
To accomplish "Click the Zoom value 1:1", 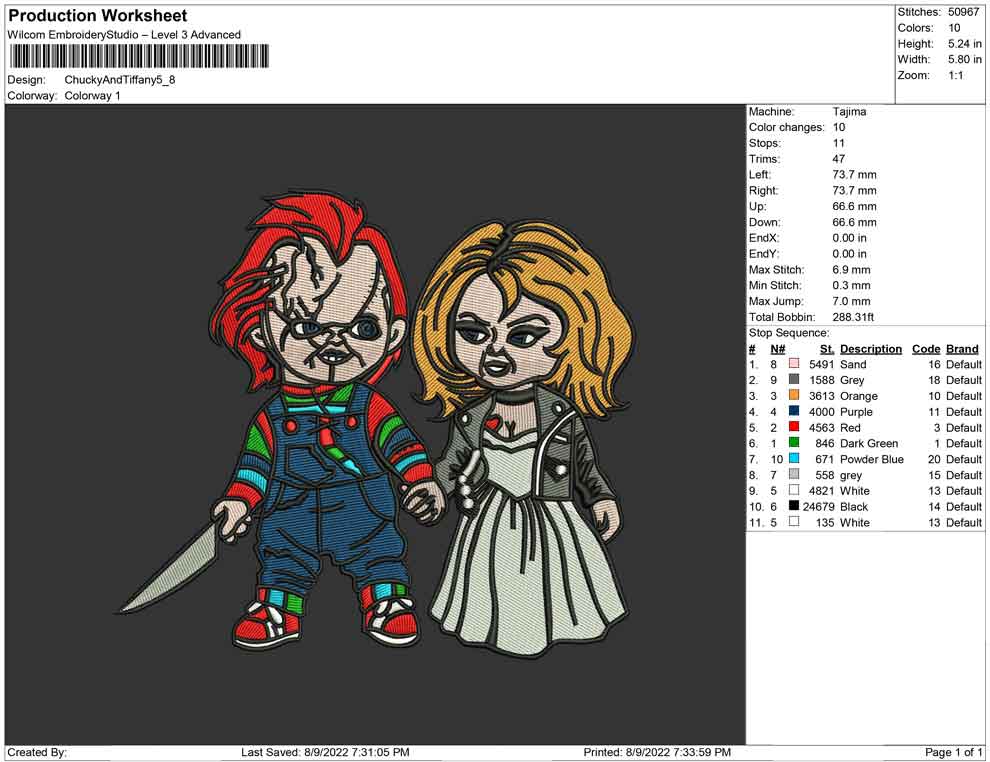I will point(955,76).
